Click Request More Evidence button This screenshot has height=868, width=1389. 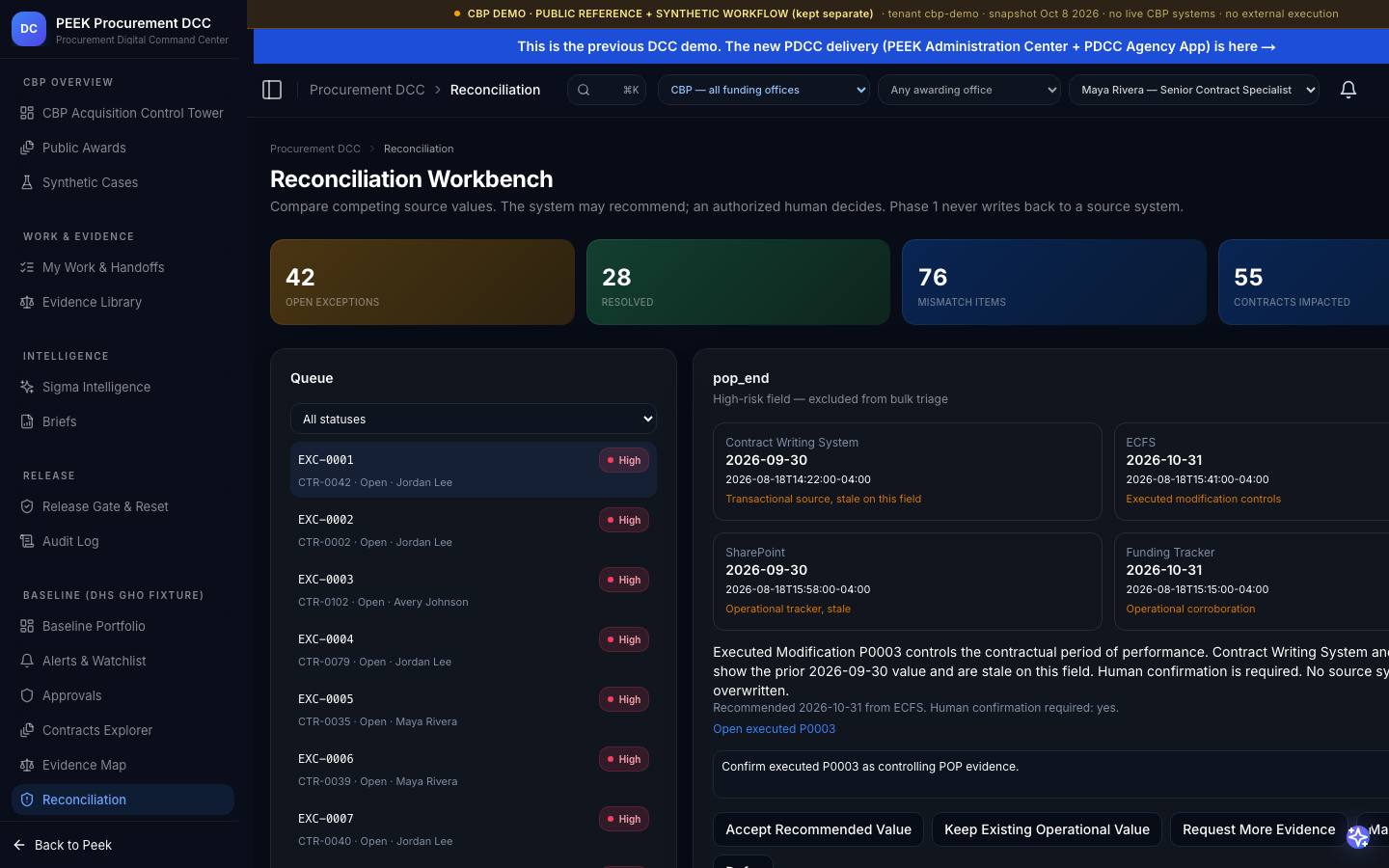pos(1259,829)
